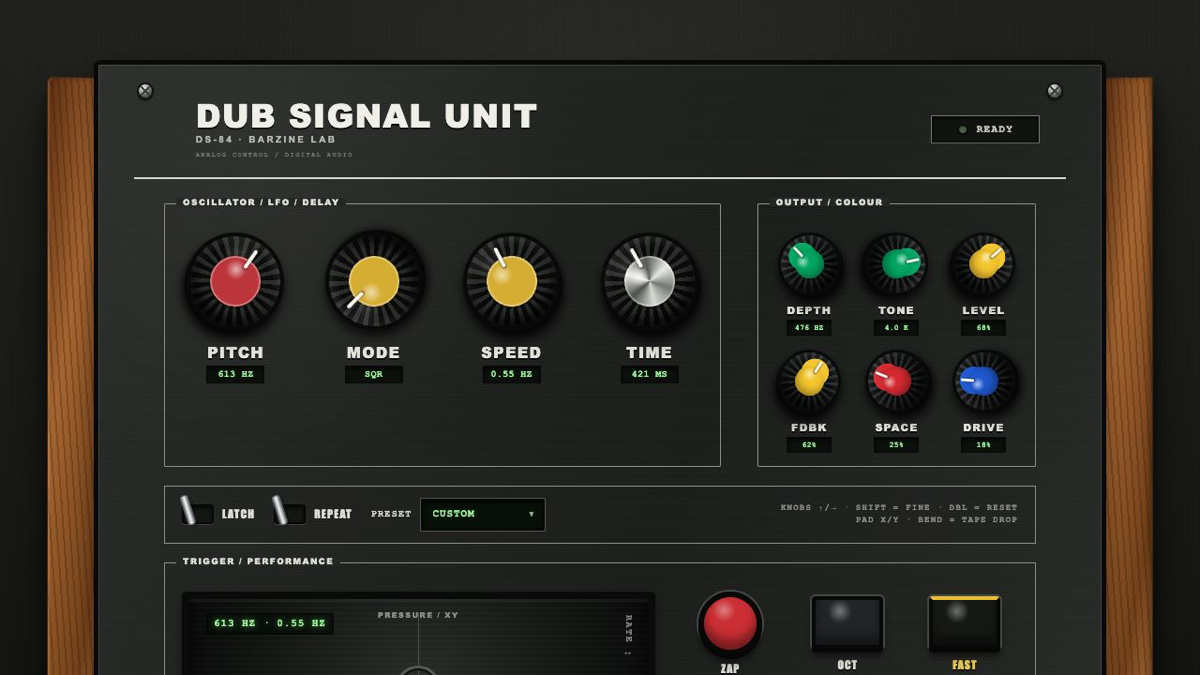Click the PITCH readout 613 HZ

click(x=235, y=374)
